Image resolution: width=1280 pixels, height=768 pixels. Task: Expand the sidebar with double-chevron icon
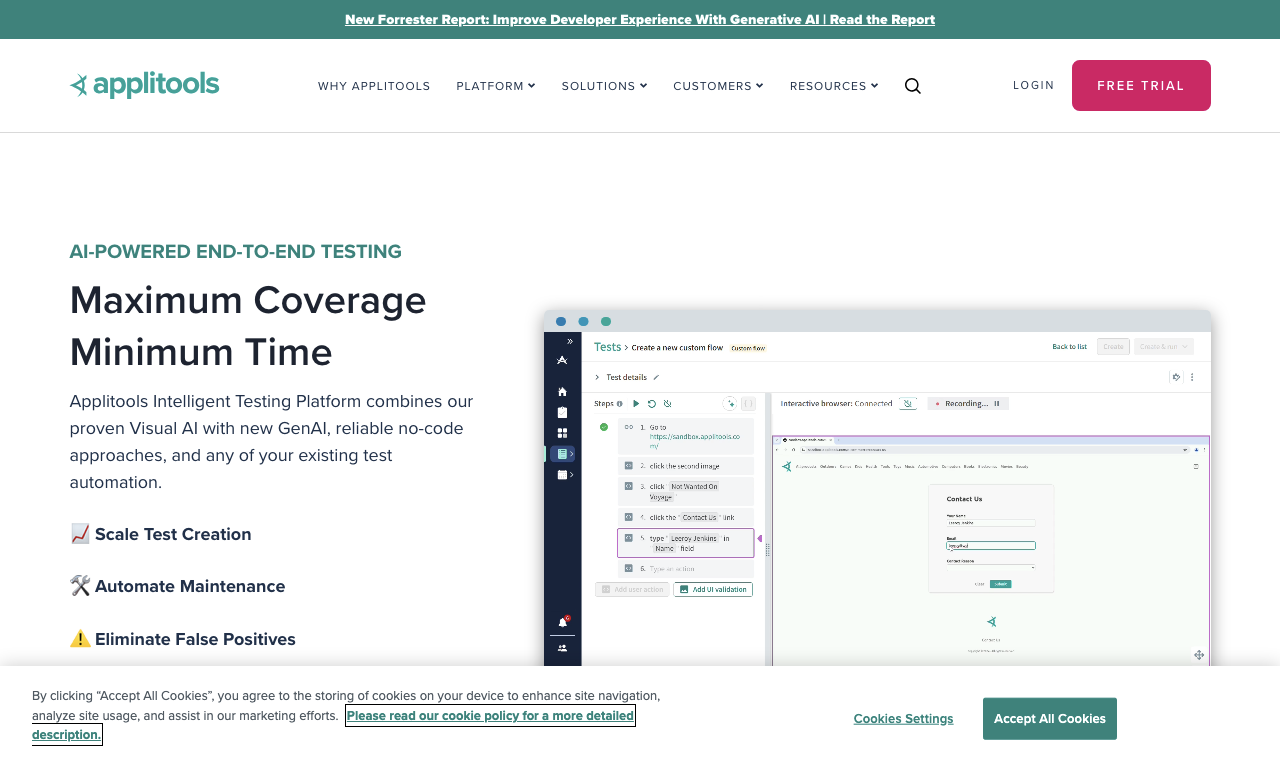click(x=570, y=341)
